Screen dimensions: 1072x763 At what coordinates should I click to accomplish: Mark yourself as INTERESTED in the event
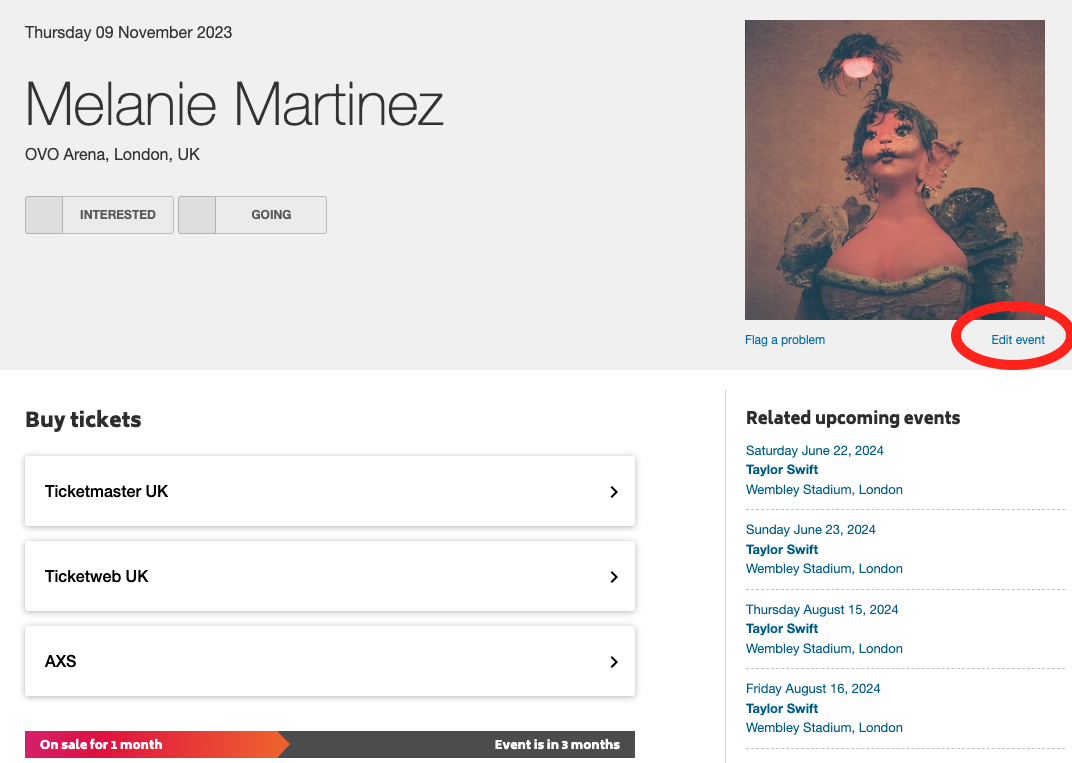tap(99, 215)
